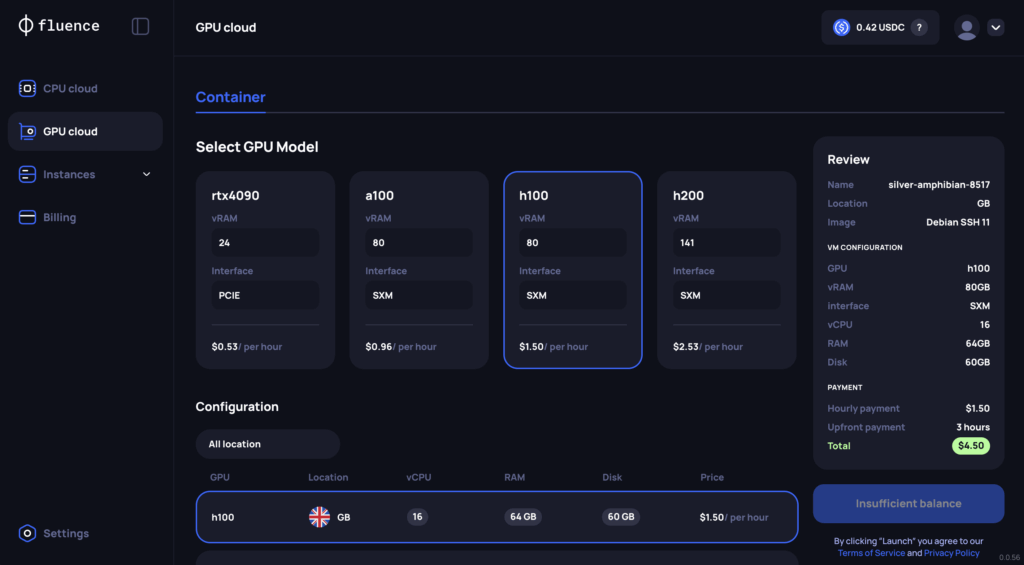Click the Billing card icon
This screenshot has width=1024, height=565.
click(x=27, y=218)
